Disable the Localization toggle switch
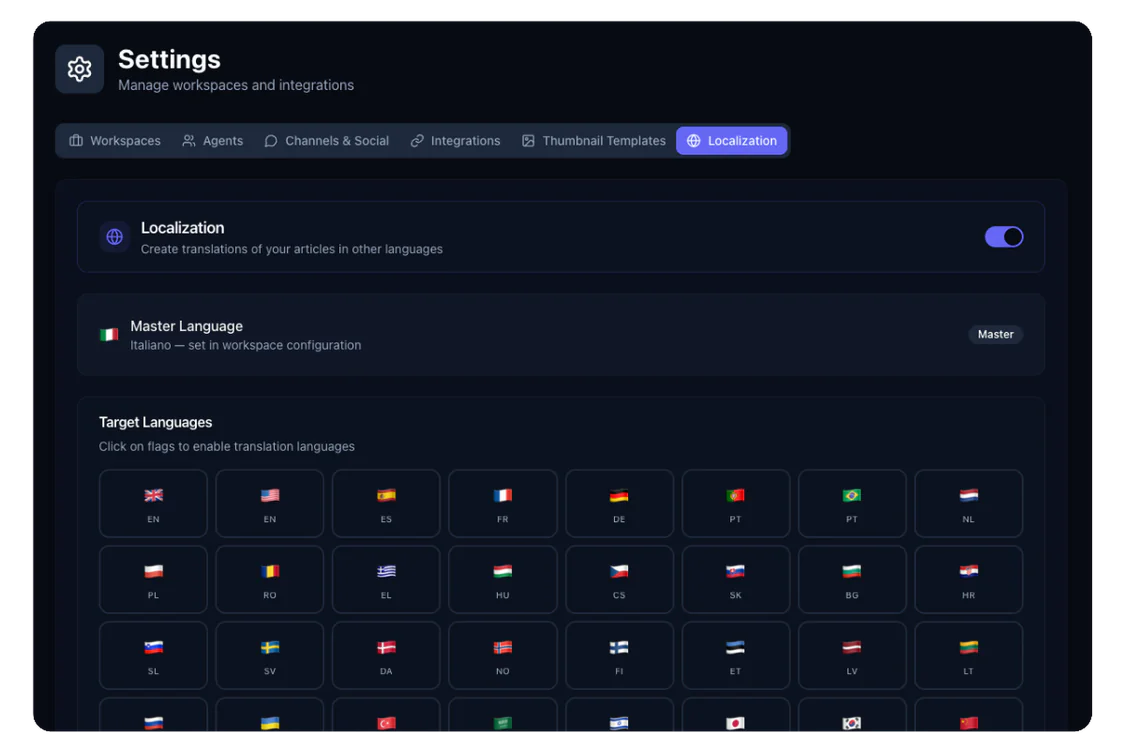The image size is (1125, 750). click(1003, 237)
